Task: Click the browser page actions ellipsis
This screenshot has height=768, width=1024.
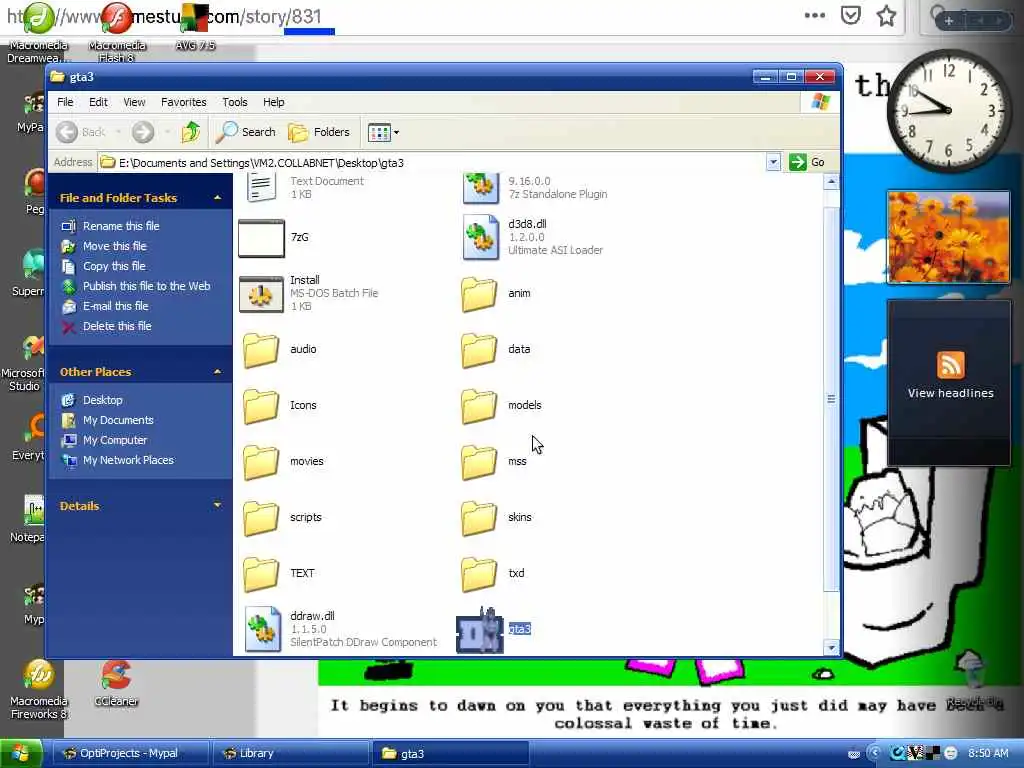Action: pyautogui.click(x=814, y=16)
